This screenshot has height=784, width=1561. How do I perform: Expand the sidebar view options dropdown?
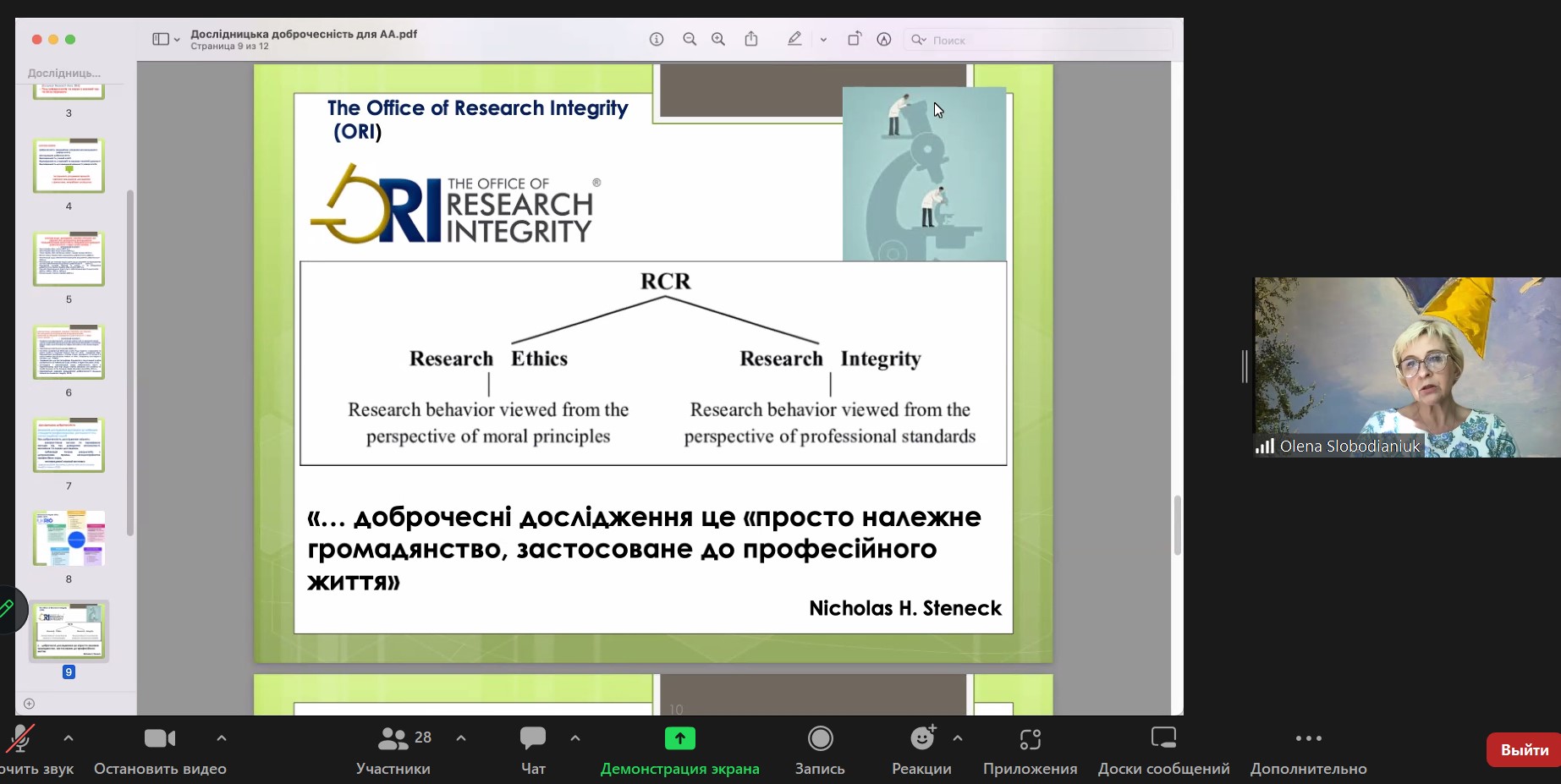click(x=166, y=40)
